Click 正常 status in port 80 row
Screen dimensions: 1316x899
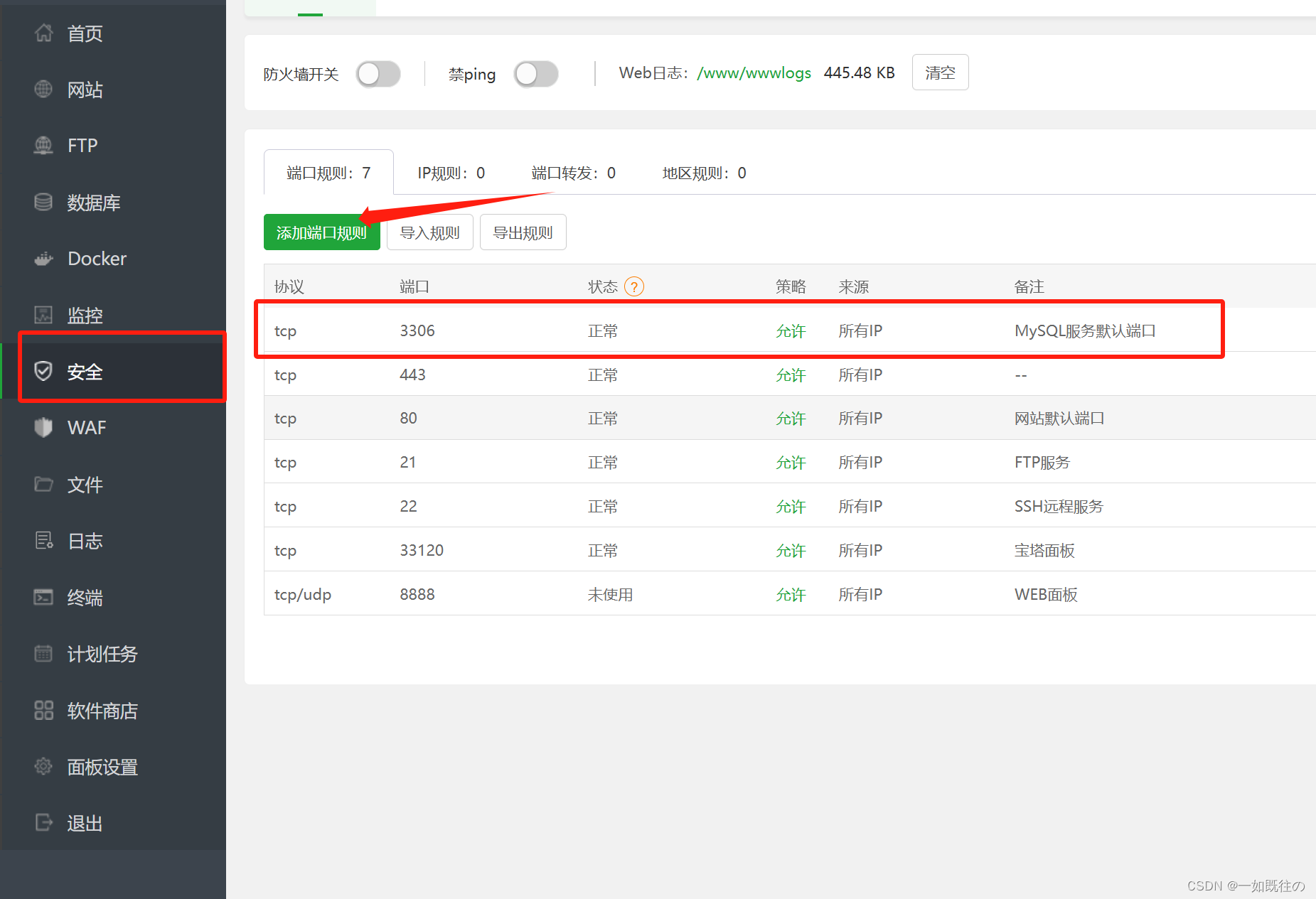pos(603,418)
